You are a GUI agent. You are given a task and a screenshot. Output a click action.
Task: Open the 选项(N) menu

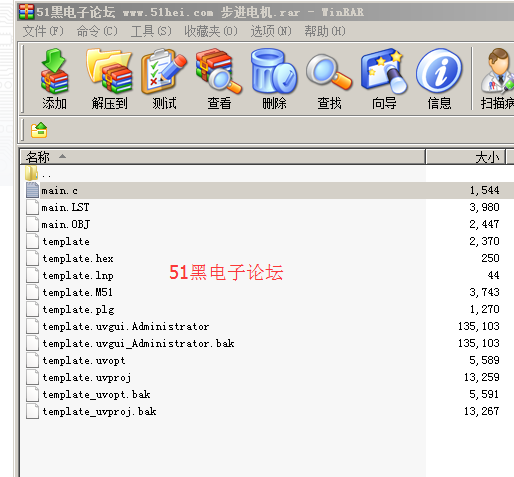click(x=271, y=31)
